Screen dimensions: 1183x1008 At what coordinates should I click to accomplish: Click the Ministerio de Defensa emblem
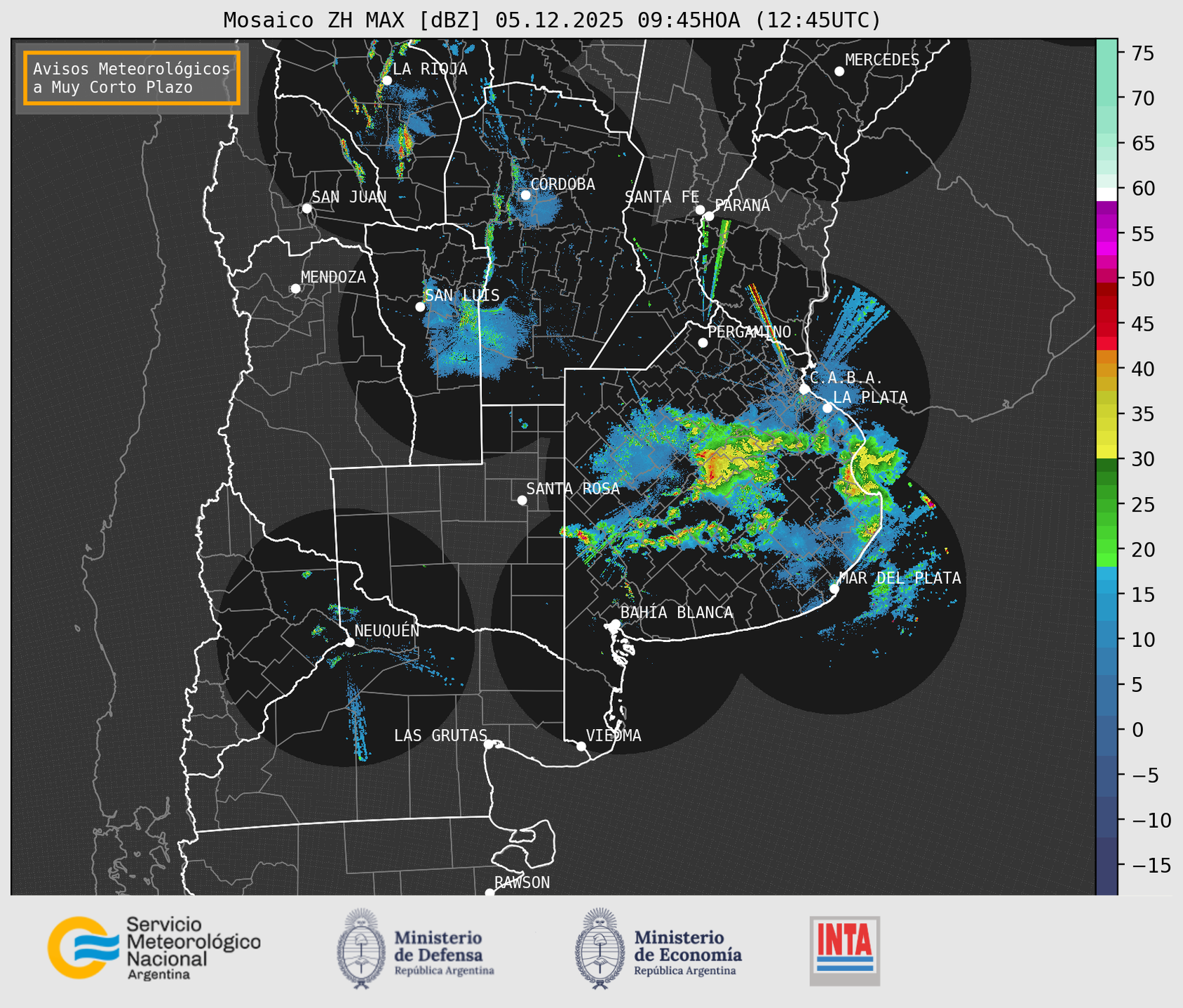click(x=360, y=948)
